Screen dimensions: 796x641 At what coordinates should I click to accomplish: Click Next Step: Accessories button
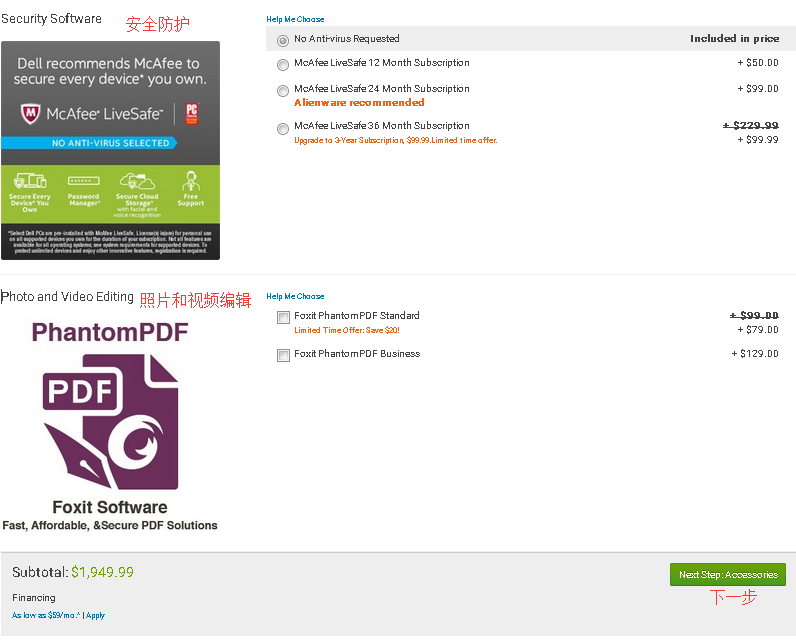727,575
